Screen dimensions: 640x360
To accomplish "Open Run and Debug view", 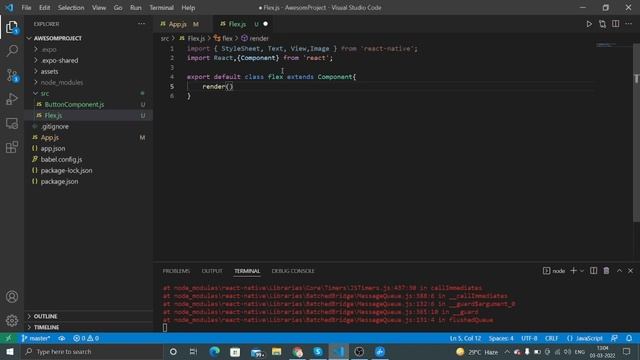I will click(12, 99).
